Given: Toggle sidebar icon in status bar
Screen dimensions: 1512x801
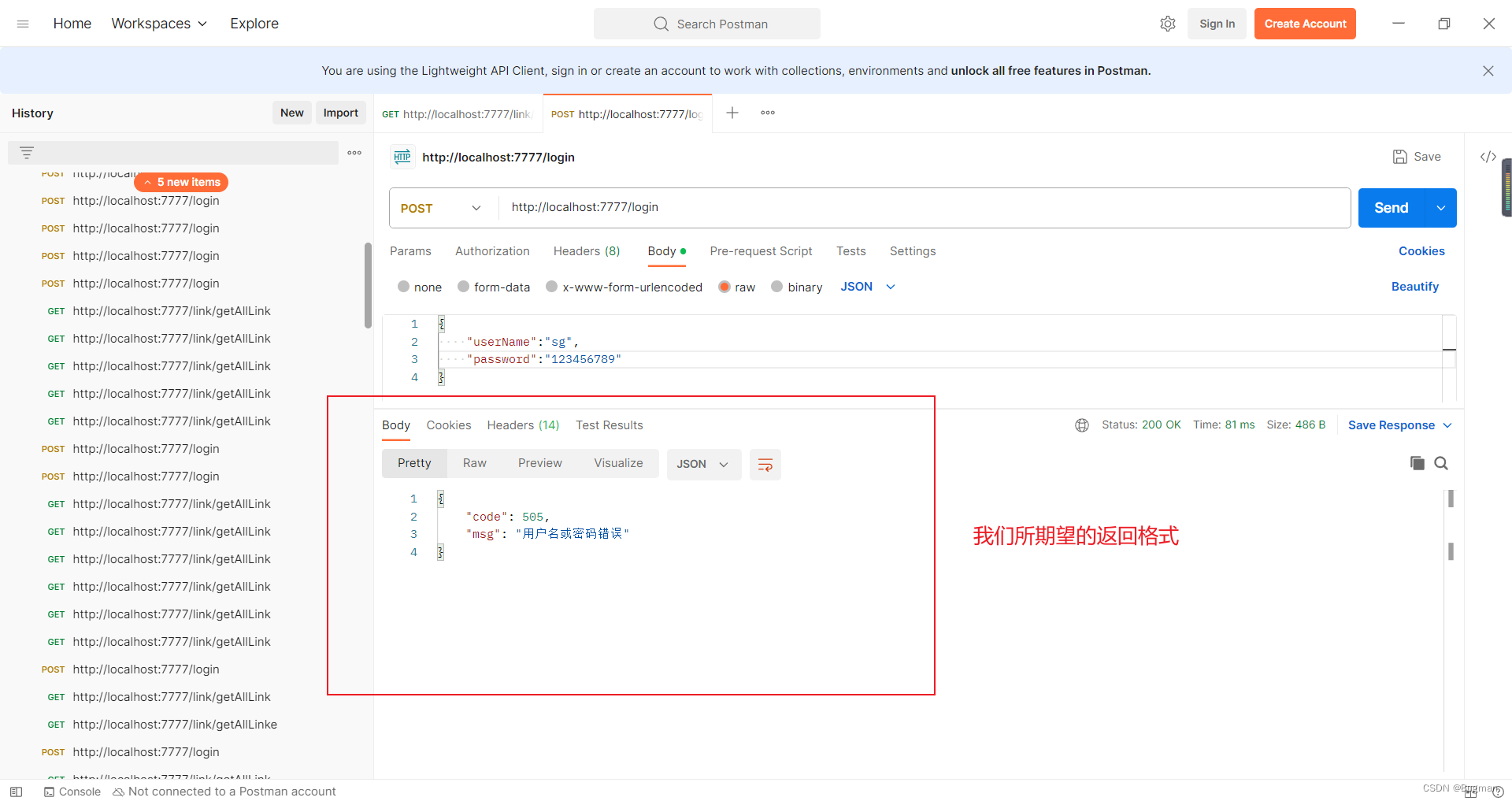Looking at the screenshot, I should 16,792.
